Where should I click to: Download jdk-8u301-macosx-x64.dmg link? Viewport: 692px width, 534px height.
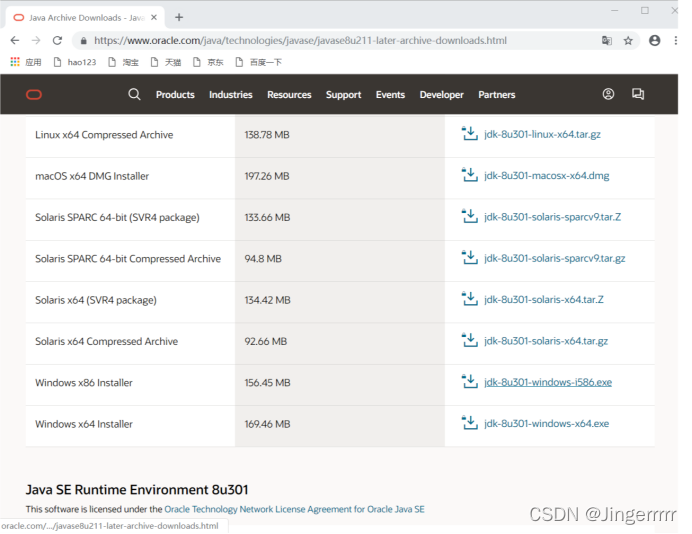click(x=547, y=176)
